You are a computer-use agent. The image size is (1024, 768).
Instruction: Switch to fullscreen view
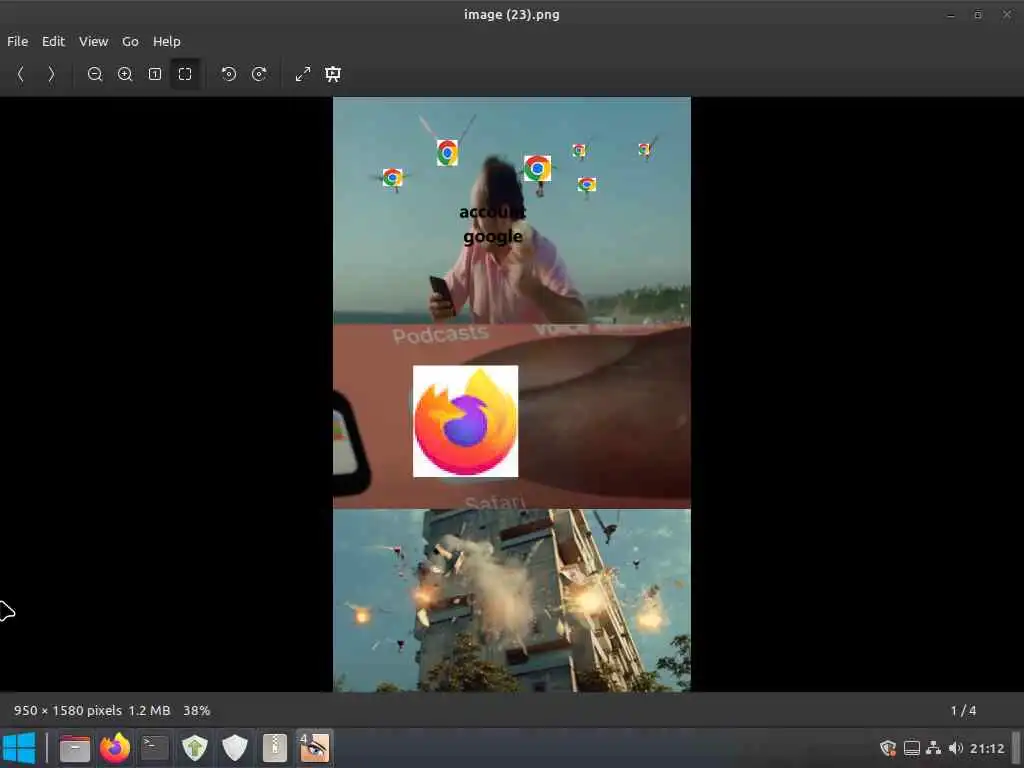click(x=303, y=74)
